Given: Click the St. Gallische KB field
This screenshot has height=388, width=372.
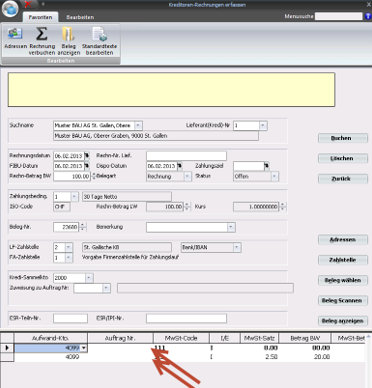Looking at the screenshot, I should click(x=127, y=247).
